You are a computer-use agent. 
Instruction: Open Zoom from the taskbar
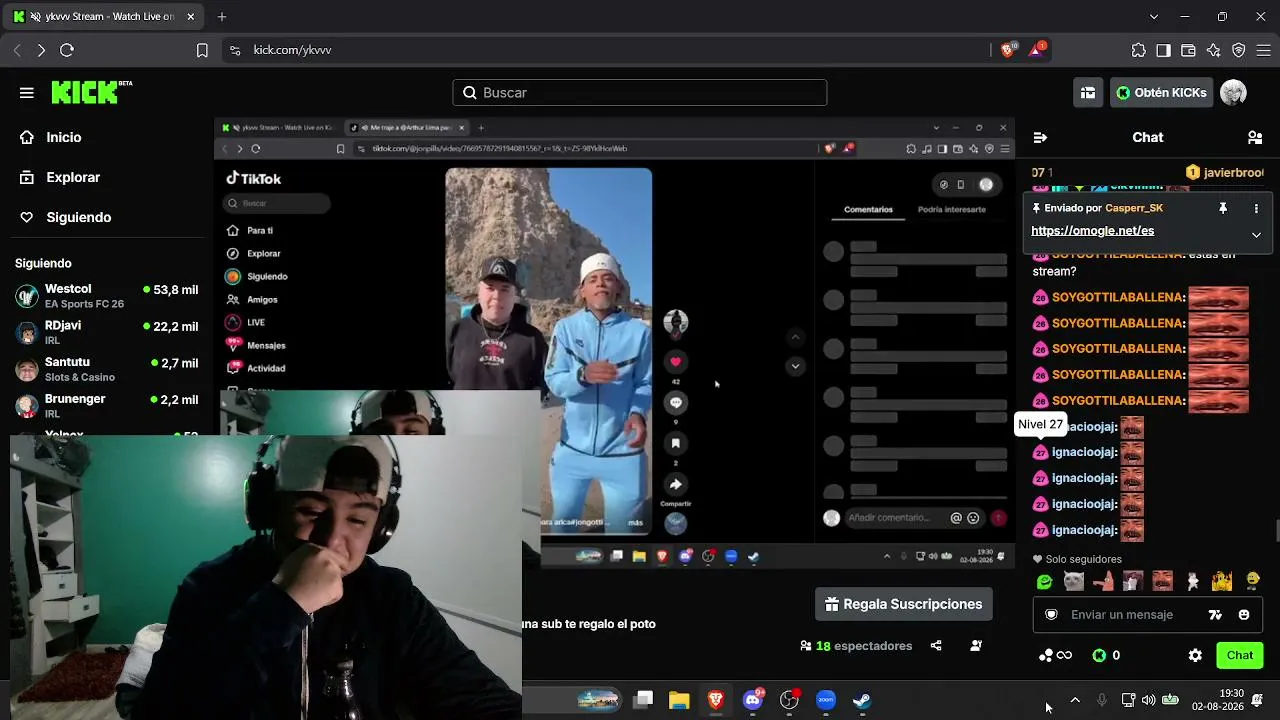click(826, 700)
